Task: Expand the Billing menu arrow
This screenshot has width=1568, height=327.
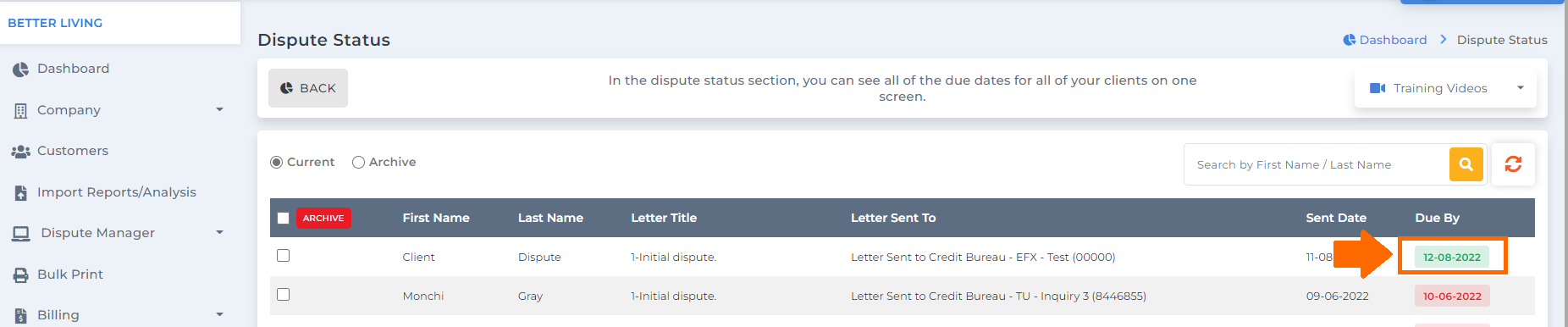Action: click(220, 315)
